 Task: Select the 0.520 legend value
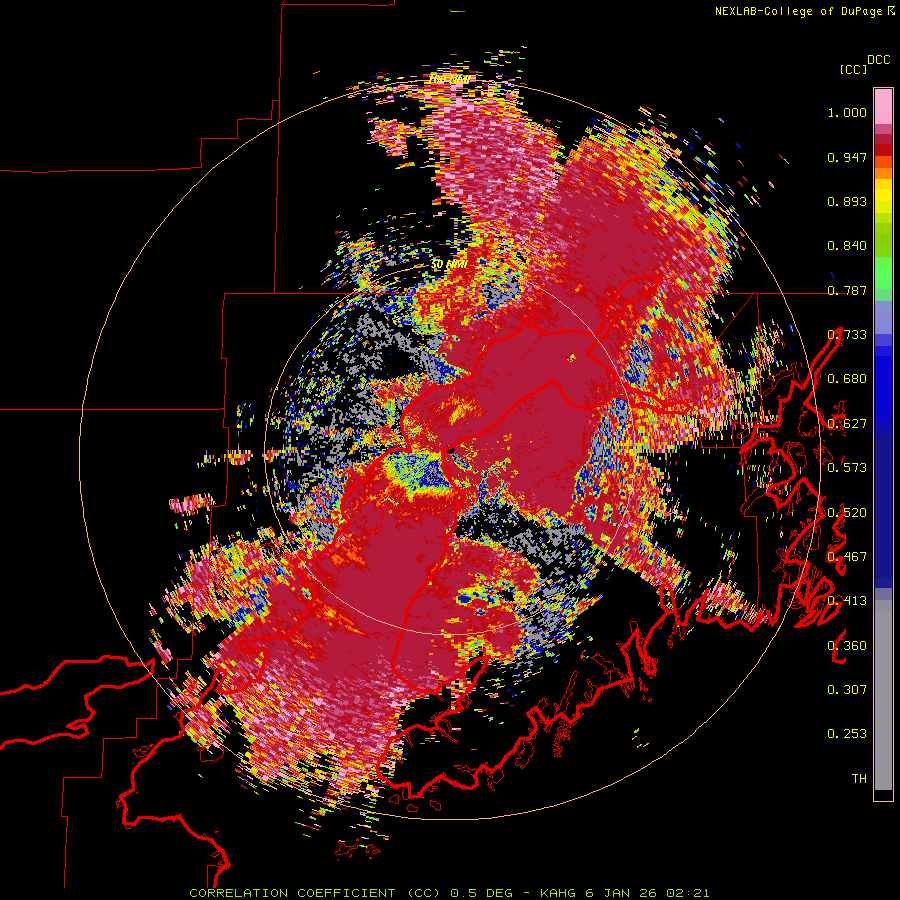[x=847, y=513]
